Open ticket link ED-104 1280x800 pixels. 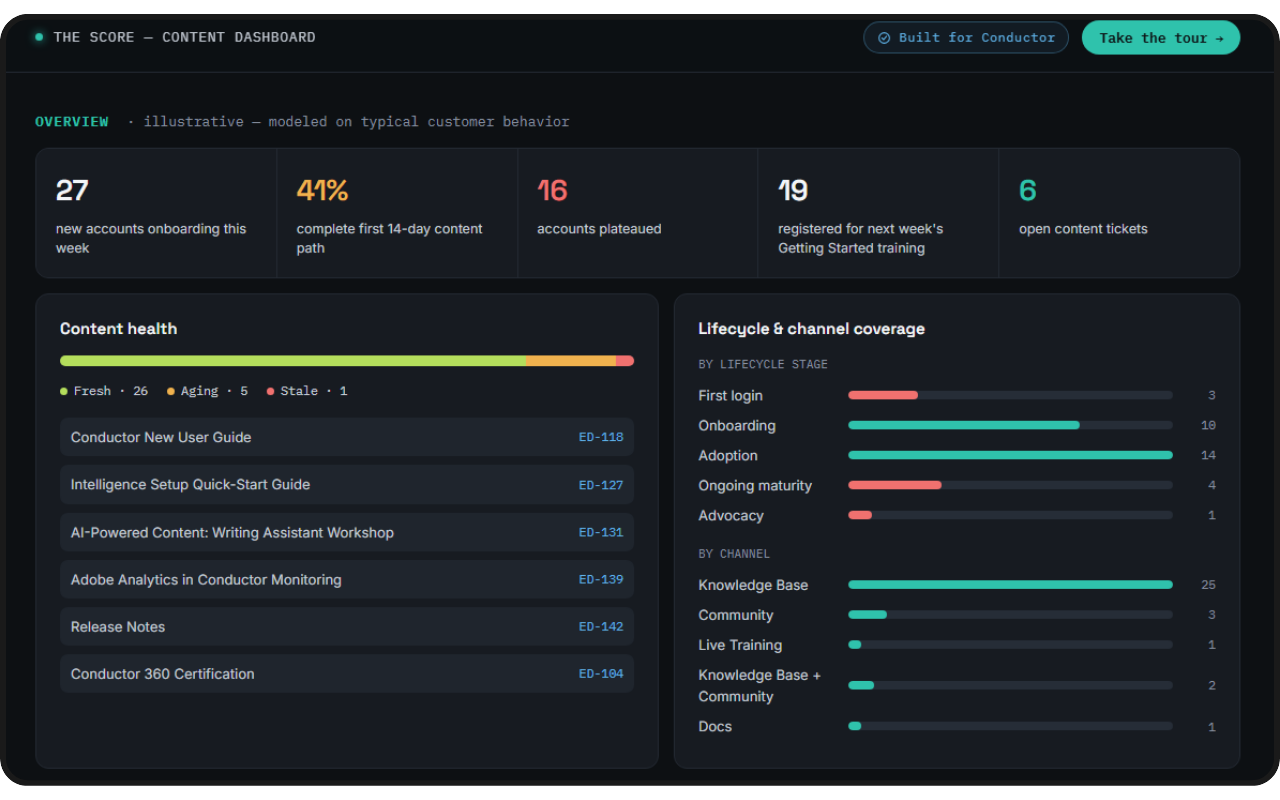pyautogui.click(x=601, y=674)
